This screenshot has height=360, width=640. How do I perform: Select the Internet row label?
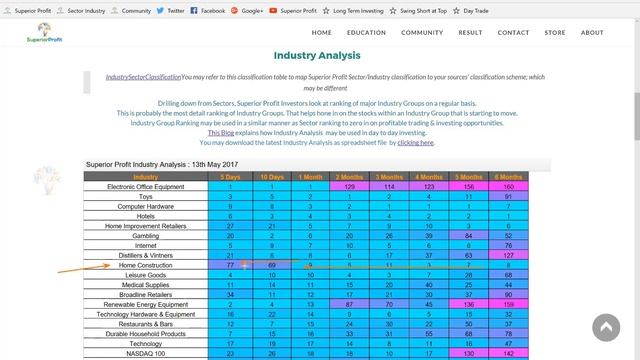(x=146, y=245)
